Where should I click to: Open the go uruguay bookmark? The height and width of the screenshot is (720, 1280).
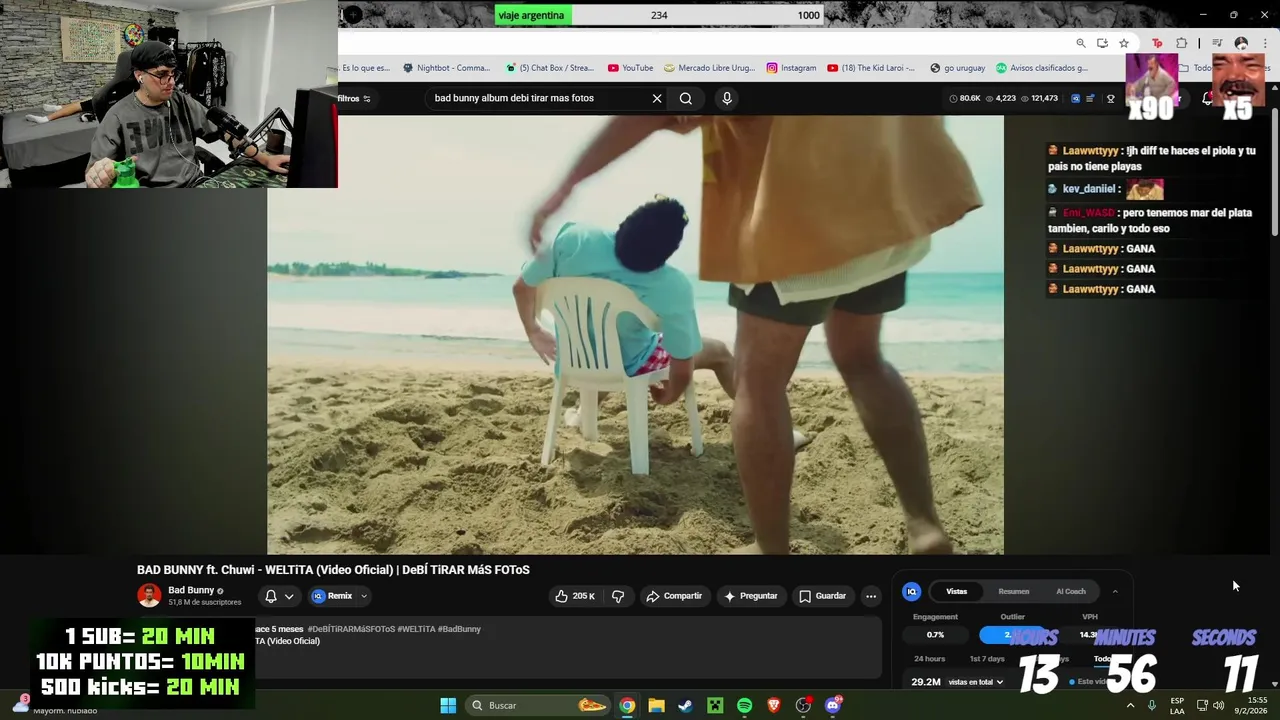pyautogui.click(x=958, y=68)
